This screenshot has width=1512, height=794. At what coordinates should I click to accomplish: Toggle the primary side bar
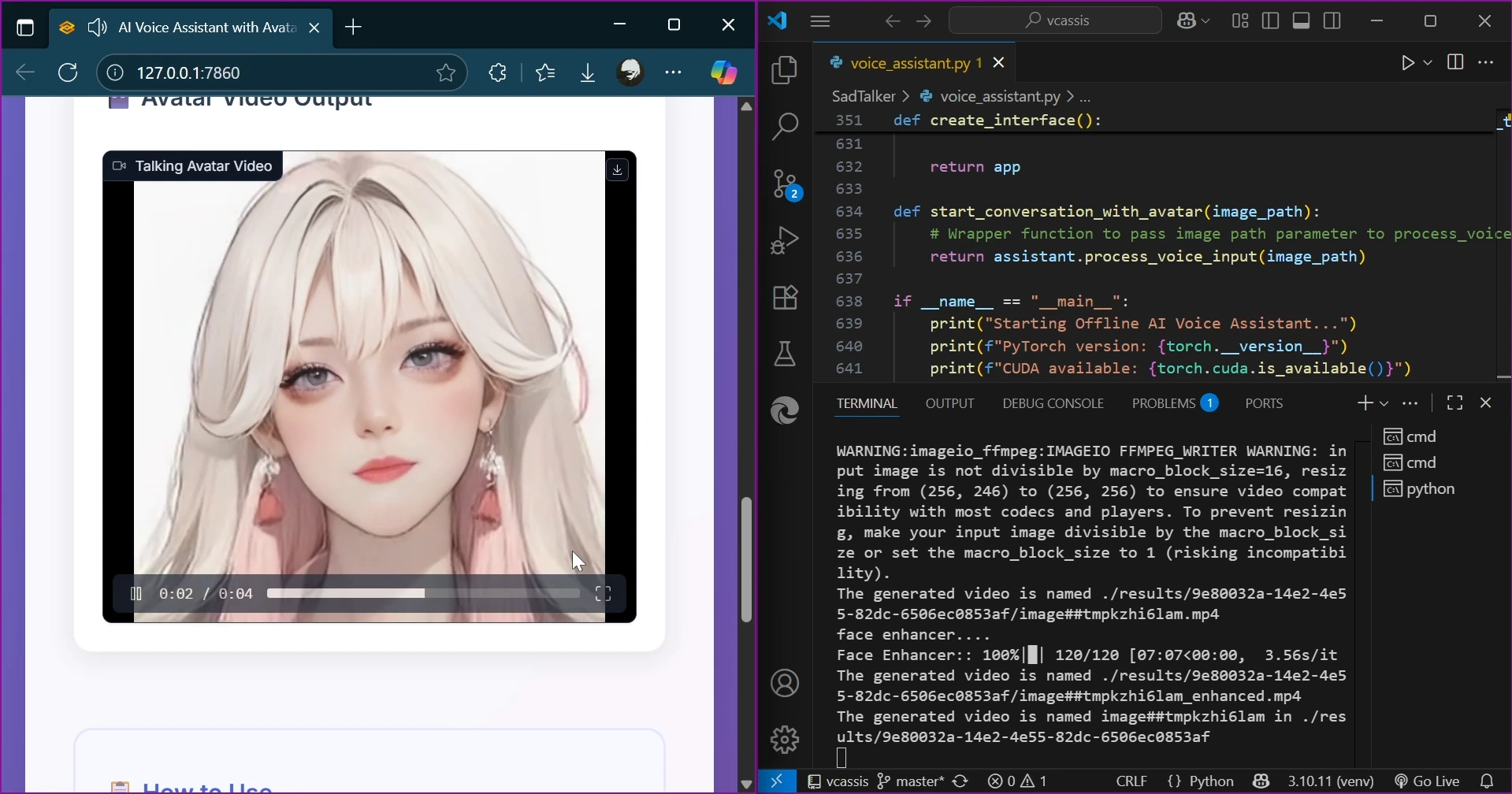point(1271,21)
